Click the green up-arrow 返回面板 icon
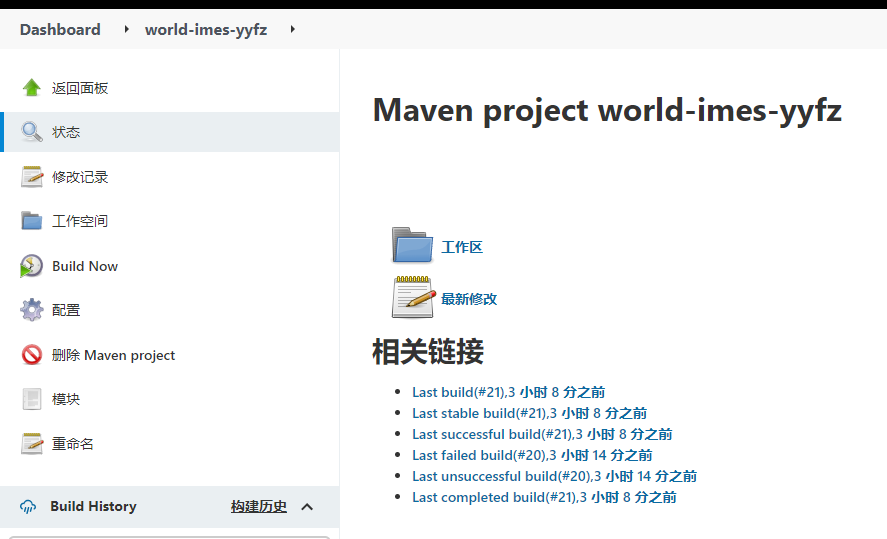 click(32, 88)
